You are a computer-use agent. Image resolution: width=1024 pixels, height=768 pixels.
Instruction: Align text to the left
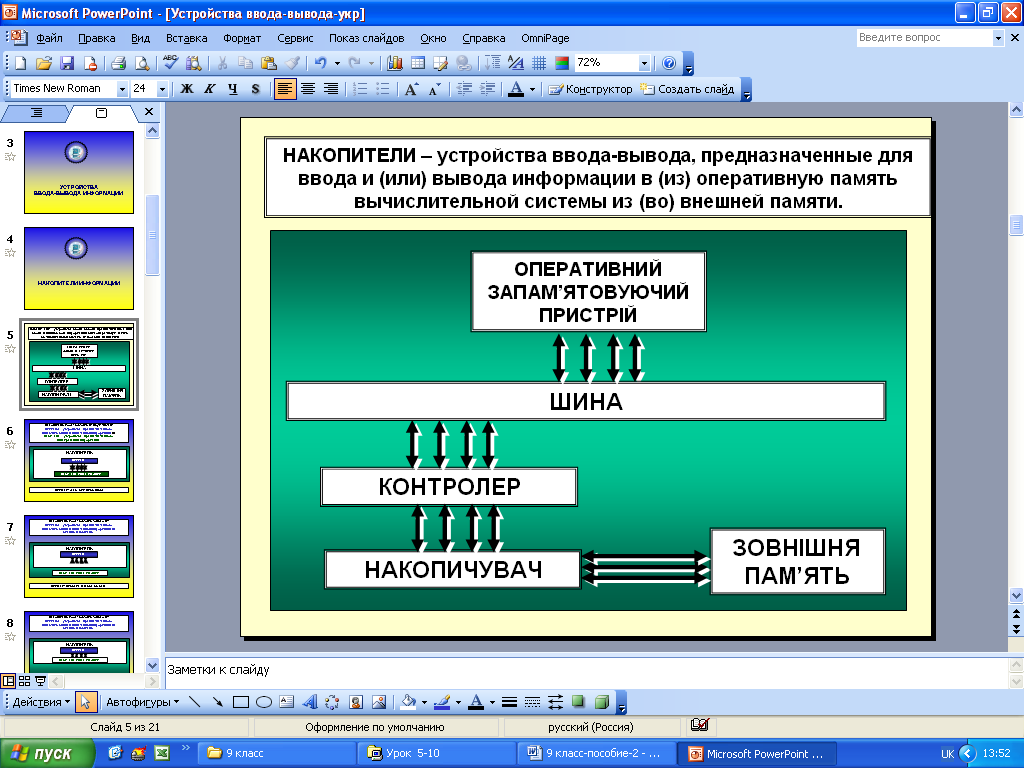click(x=285, y=89)
